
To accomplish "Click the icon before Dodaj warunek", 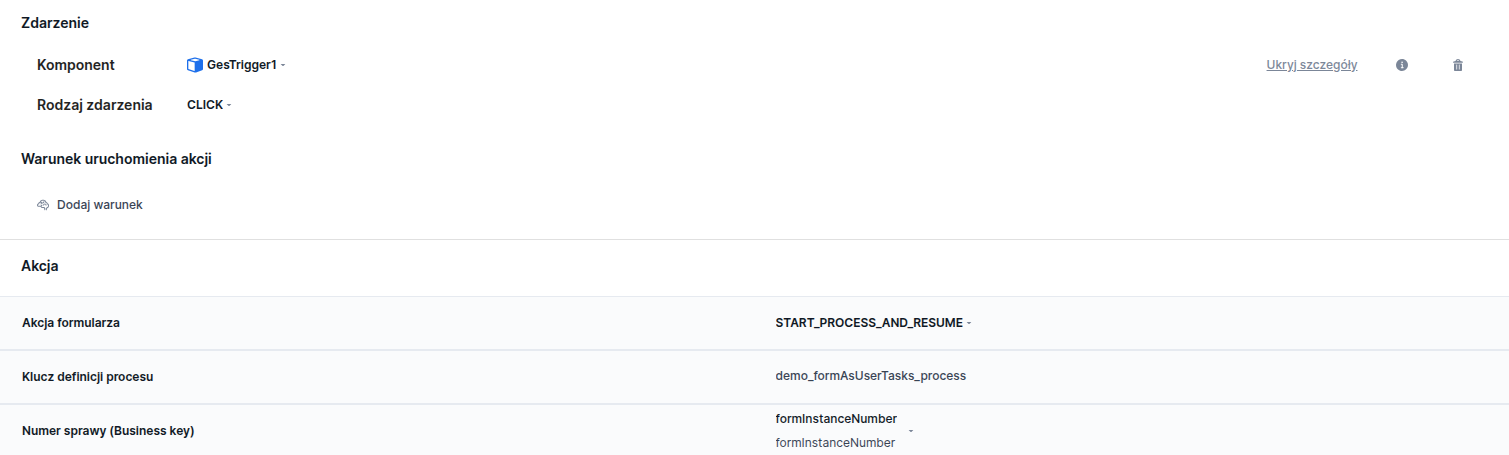I will 43,205.
